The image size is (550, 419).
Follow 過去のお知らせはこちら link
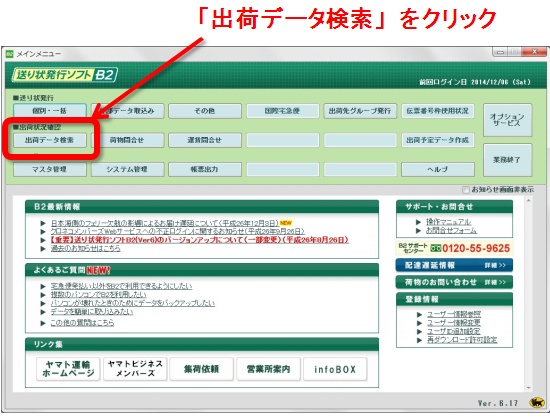pos(86,248)
